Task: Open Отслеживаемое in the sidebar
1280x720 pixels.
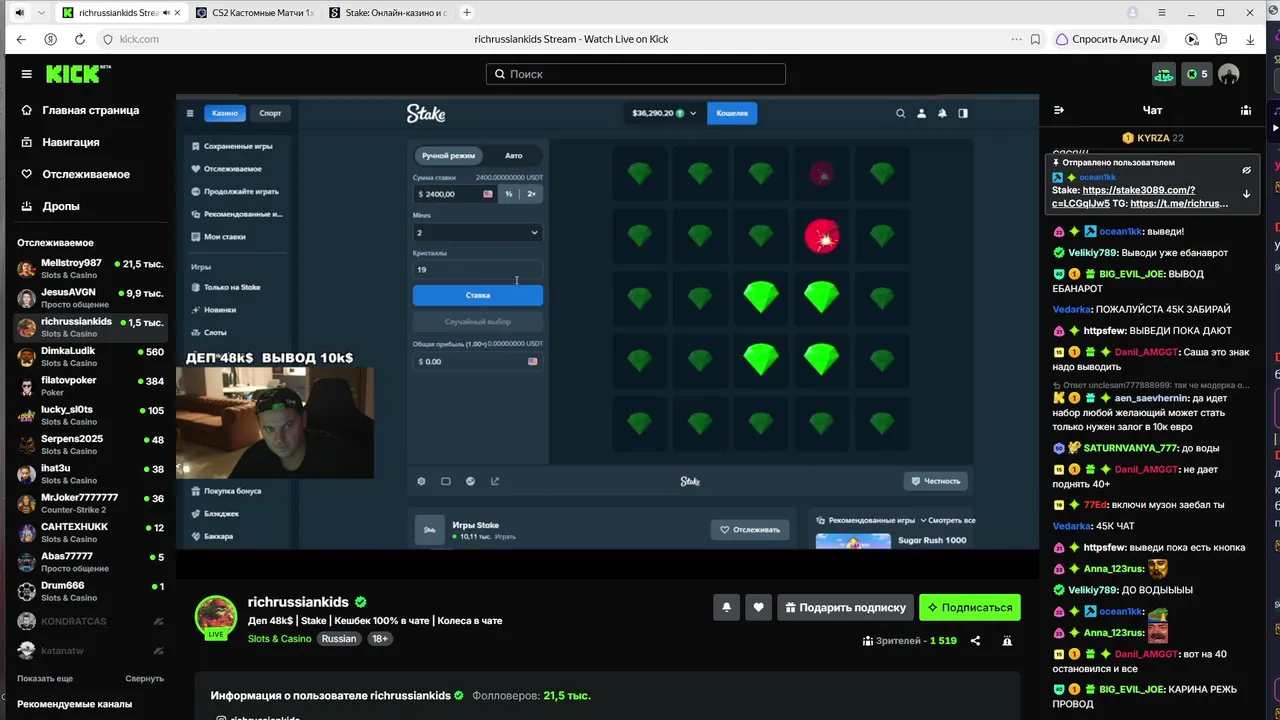Action: click(x=84, y=174)
